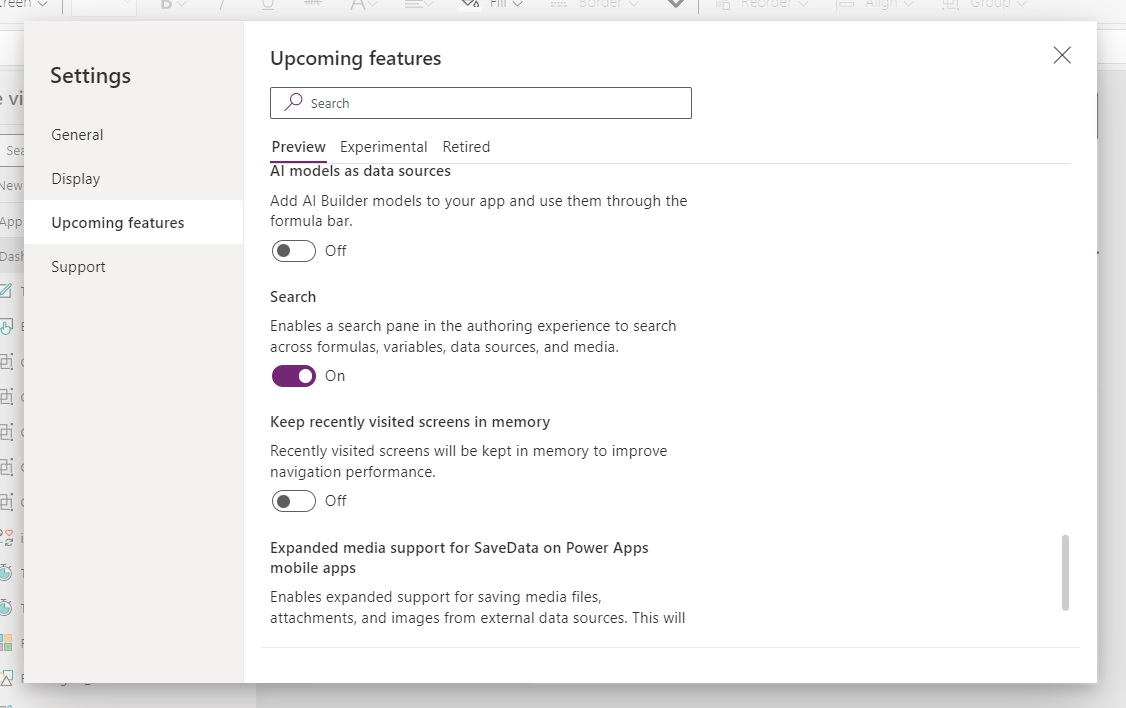Viewport: 1126px width, 708px height.
Task: Click the search magnifier icon
Action: point(293,102)
